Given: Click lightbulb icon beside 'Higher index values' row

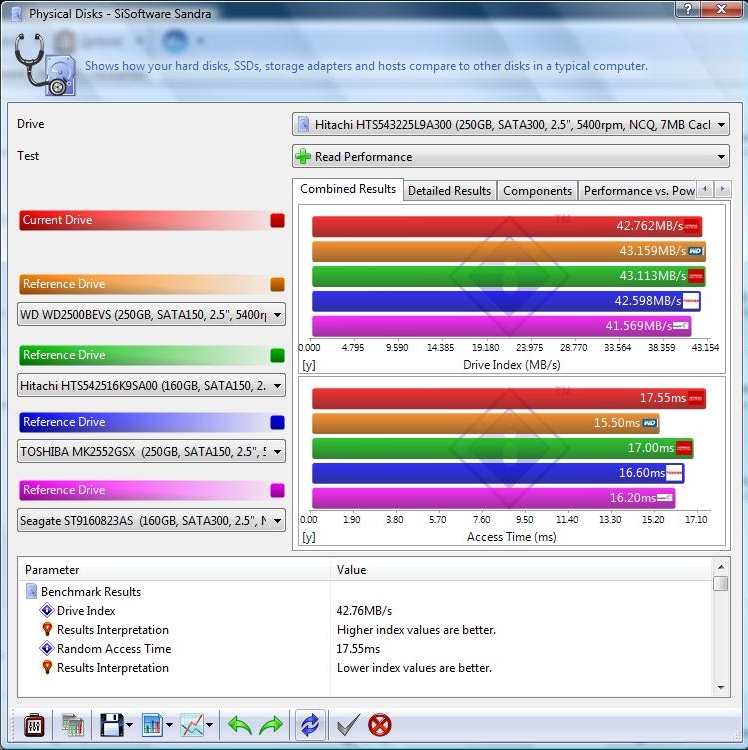Looking at the screenshot, I should (47, 629).
